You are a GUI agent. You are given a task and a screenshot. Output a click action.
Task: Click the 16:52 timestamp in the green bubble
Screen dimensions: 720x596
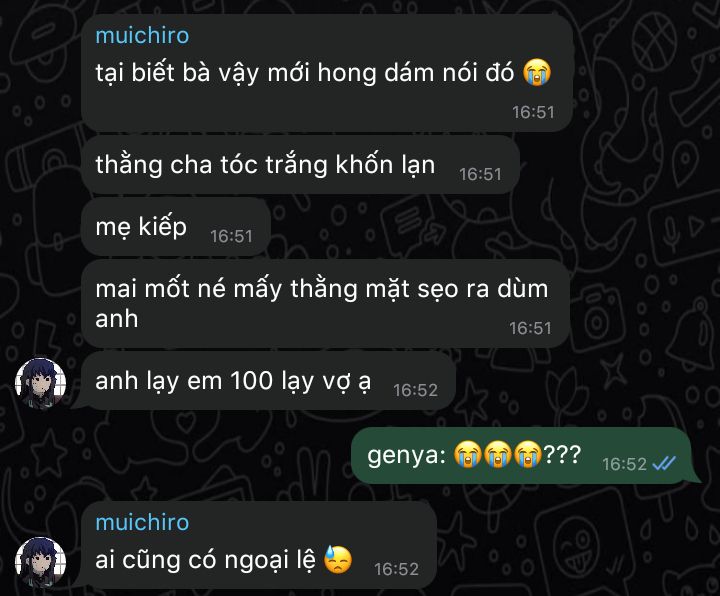[624, 464]
